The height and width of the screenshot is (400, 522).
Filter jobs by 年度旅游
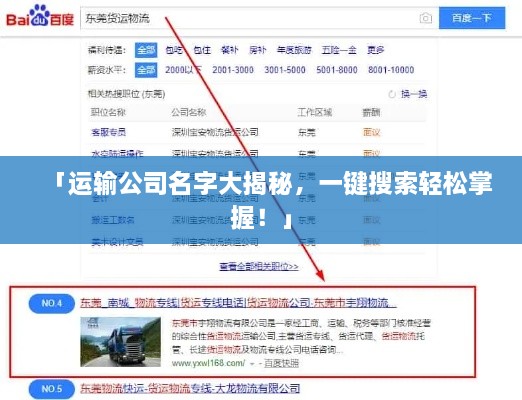[294, 50]
